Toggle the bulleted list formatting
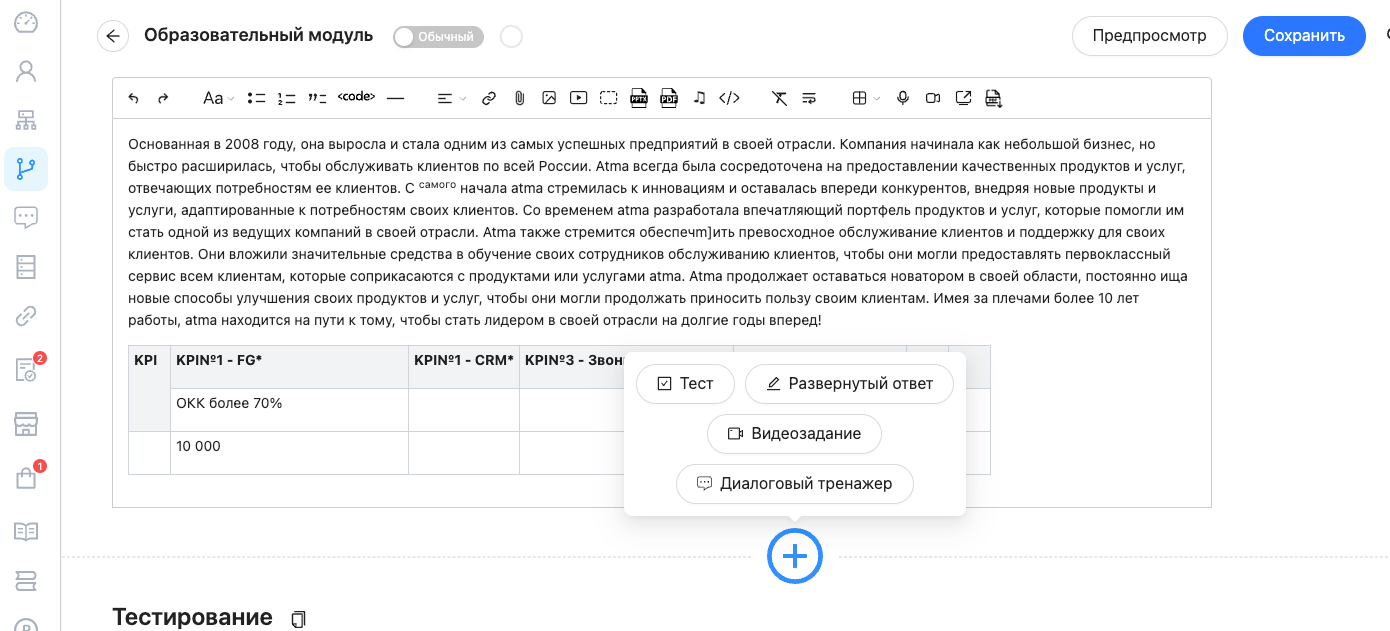Viewport: 1390px width, 631px height. tap(257, 98)
